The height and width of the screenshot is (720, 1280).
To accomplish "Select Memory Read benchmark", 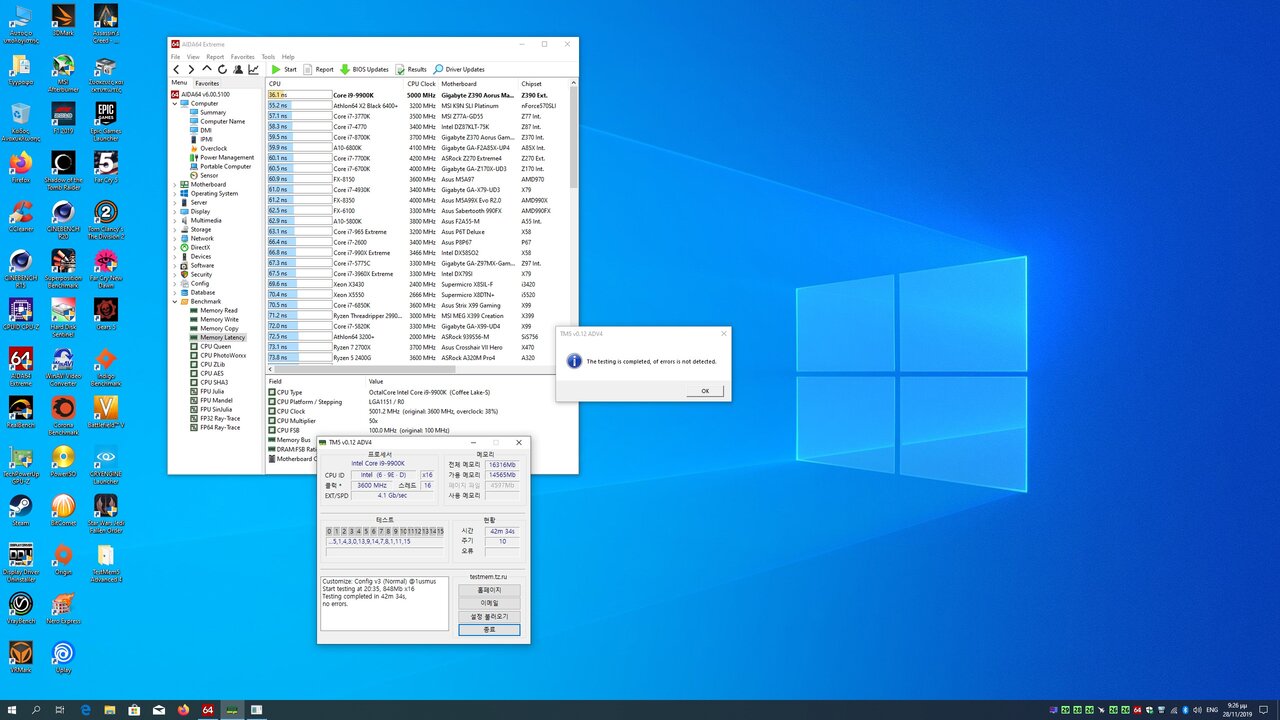I will point(212,310).
